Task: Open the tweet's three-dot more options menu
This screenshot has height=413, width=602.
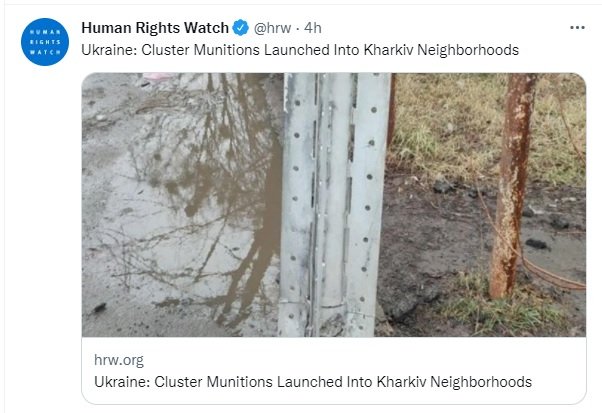Action: click(577, 28)
